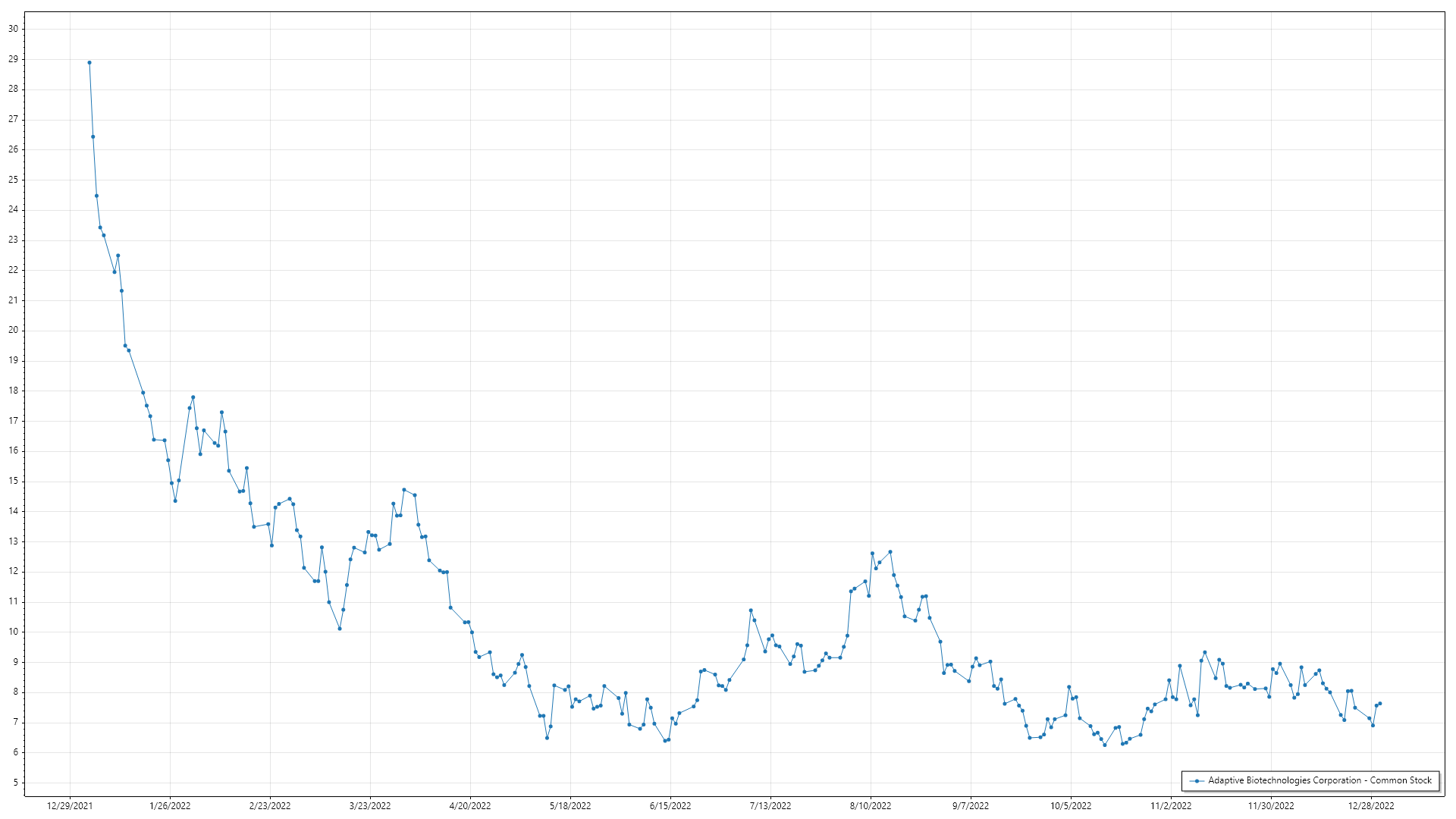Image resolution: width=1456 pixels, height=819 pixels.
Task: Click the last data point on the line
Action: 1379,704
